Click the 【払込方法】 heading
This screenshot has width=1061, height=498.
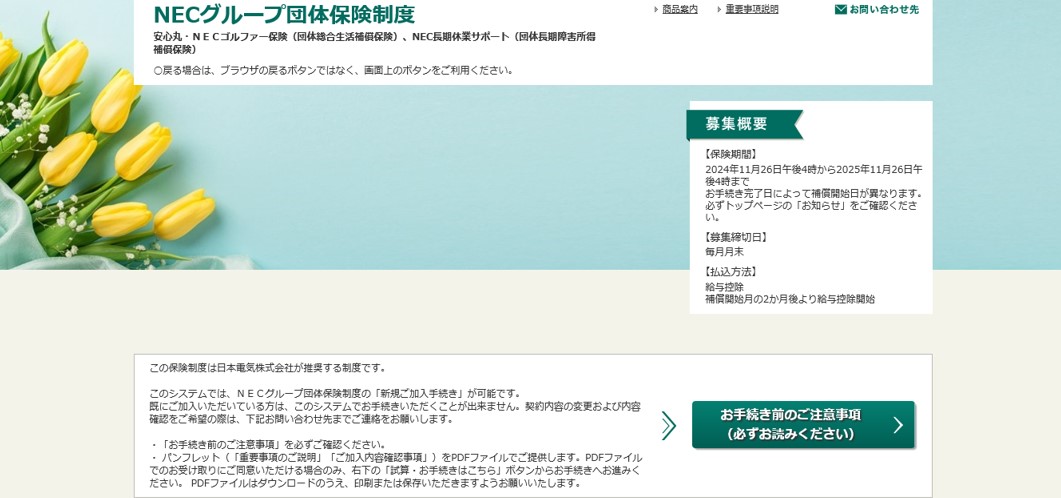click(x=732, y=271)
